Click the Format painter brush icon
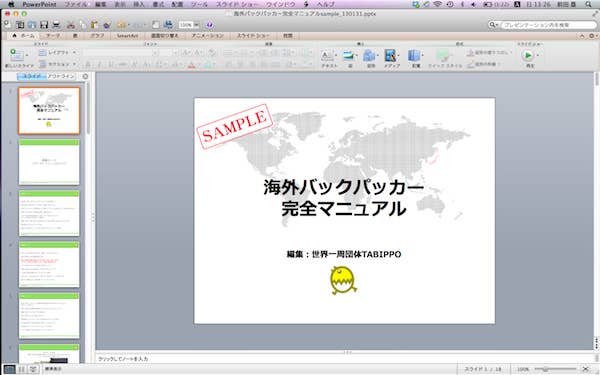The width and height of the screenshot is (600, 375). tap(106, 25)
